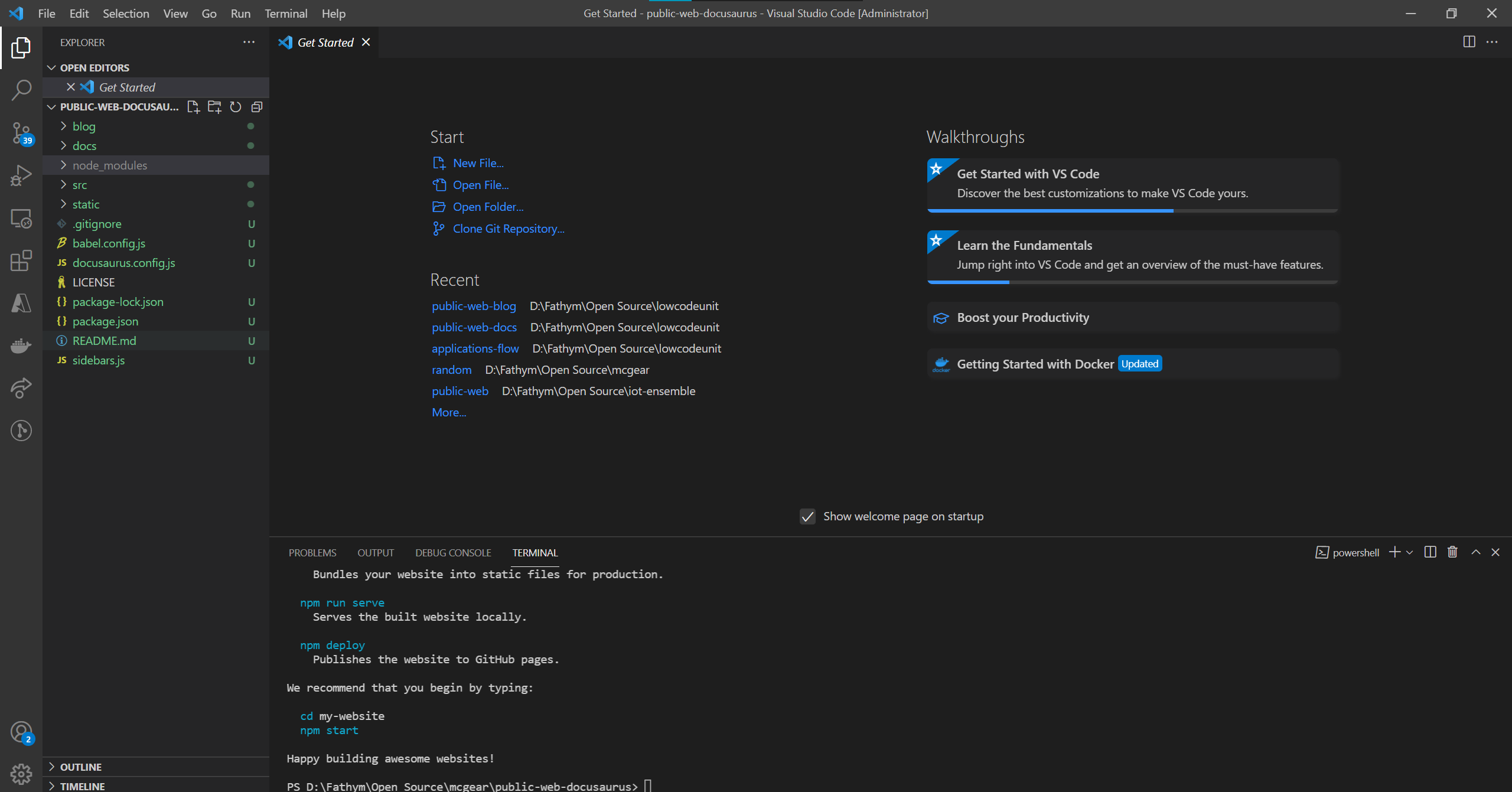
Task: Add a new terminal with plus icon
Action: [1394, 552]
